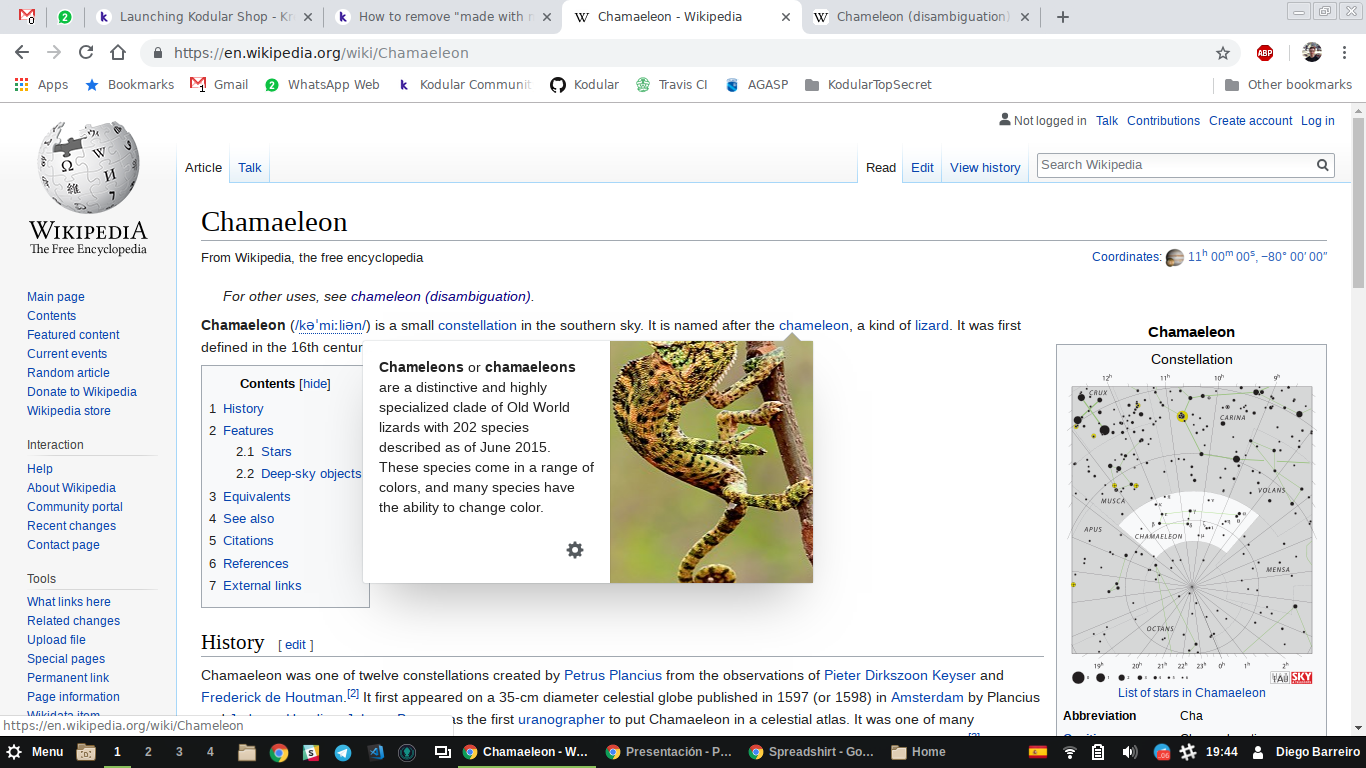Click the Log in link

(x=1317, y=121)
